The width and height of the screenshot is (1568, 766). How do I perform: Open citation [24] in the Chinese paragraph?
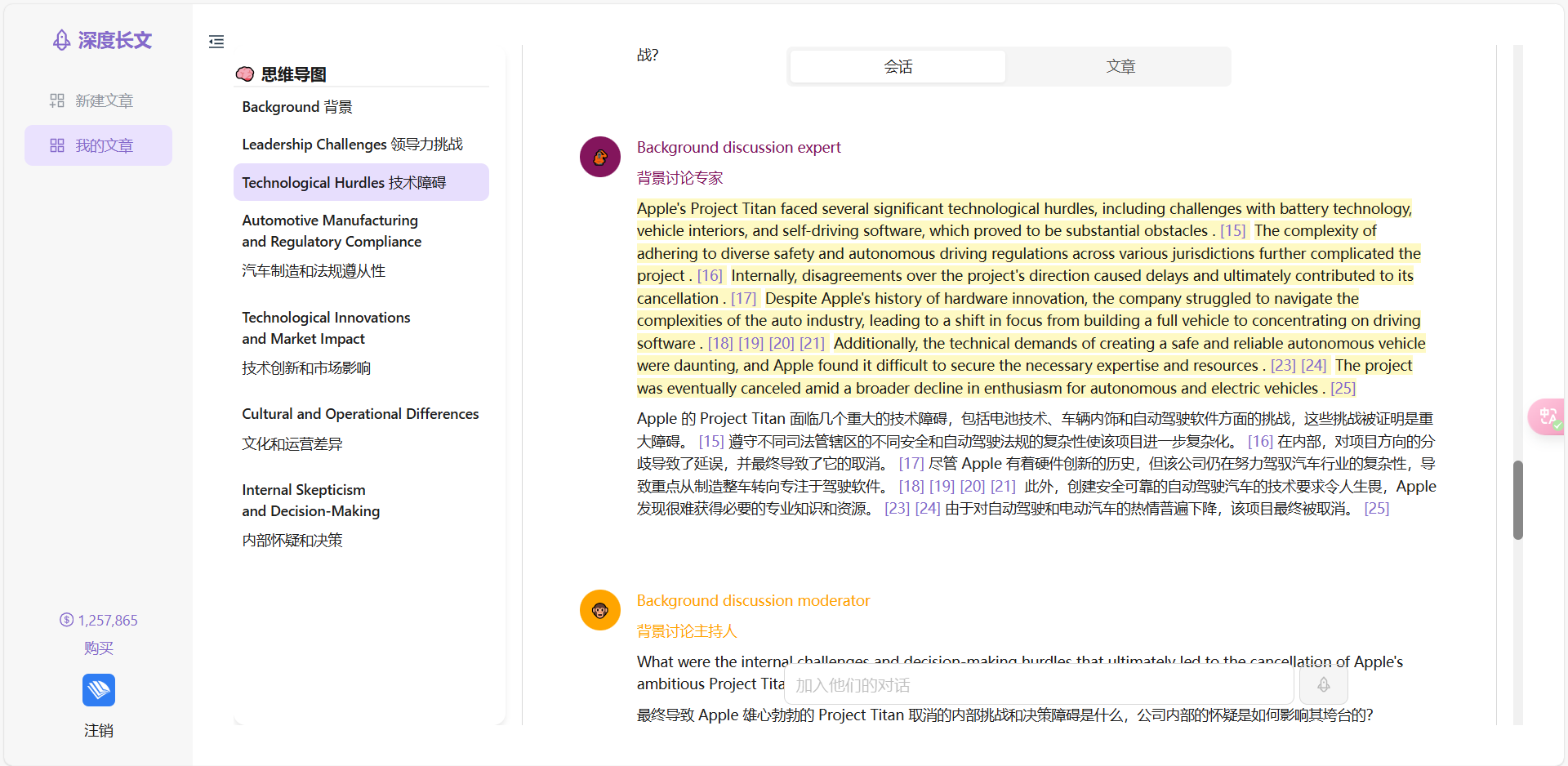[928, 509]
